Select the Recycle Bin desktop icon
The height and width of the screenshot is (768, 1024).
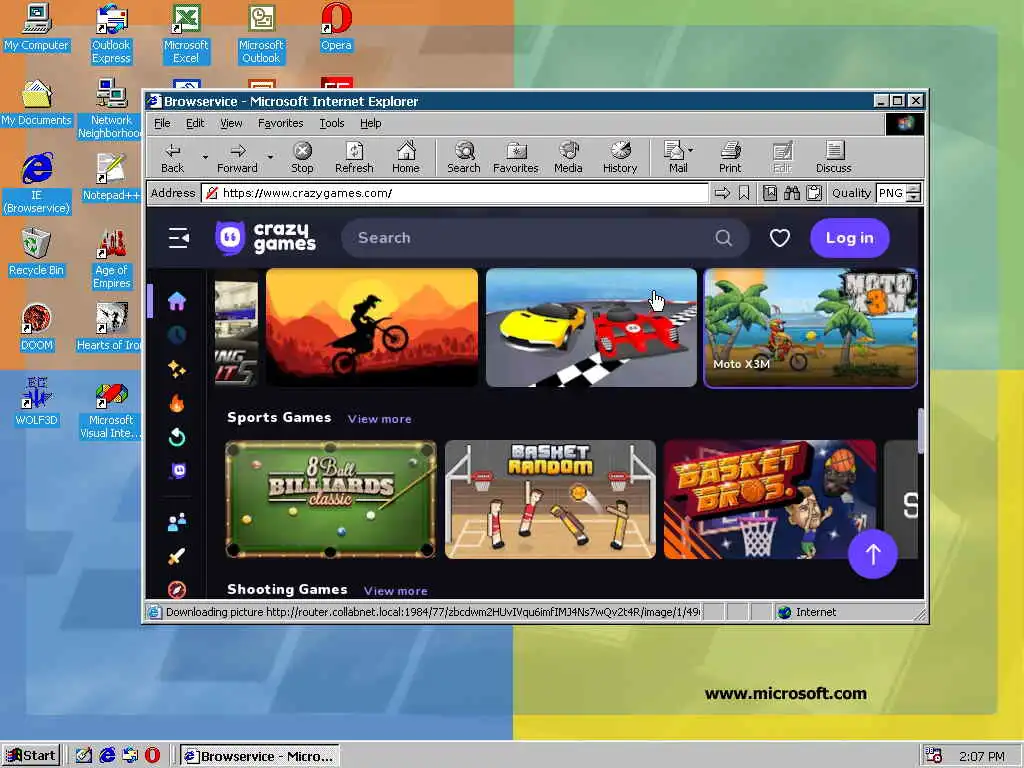[x=37, y=252]
